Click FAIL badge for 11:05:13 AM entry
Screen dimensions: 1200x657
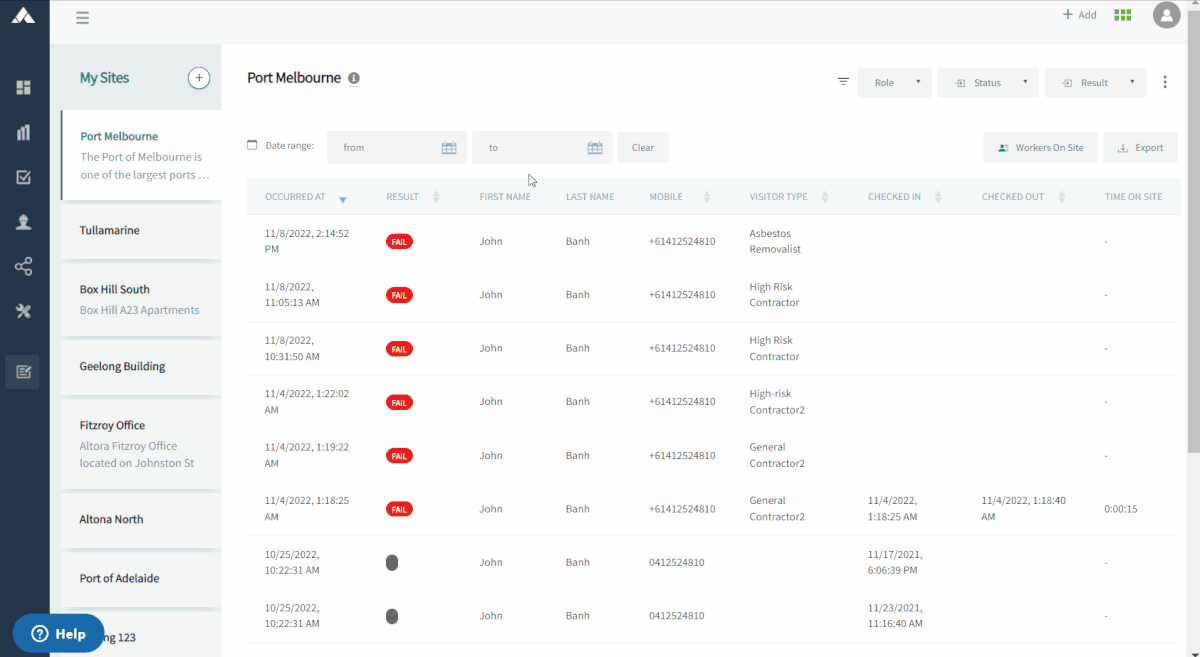399,295
